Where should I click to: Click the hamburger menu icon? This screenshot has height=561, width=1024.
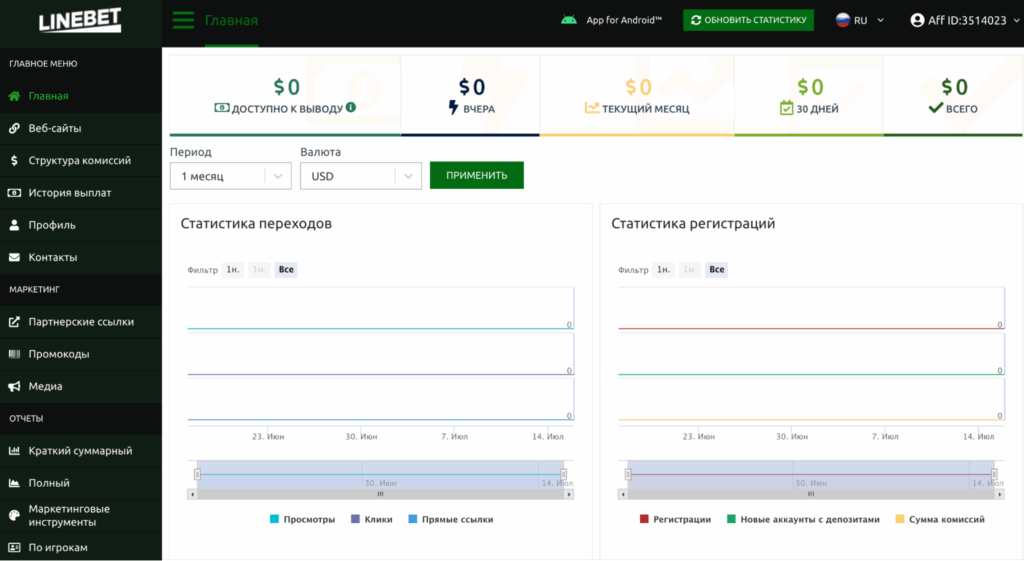pos(183,20)
